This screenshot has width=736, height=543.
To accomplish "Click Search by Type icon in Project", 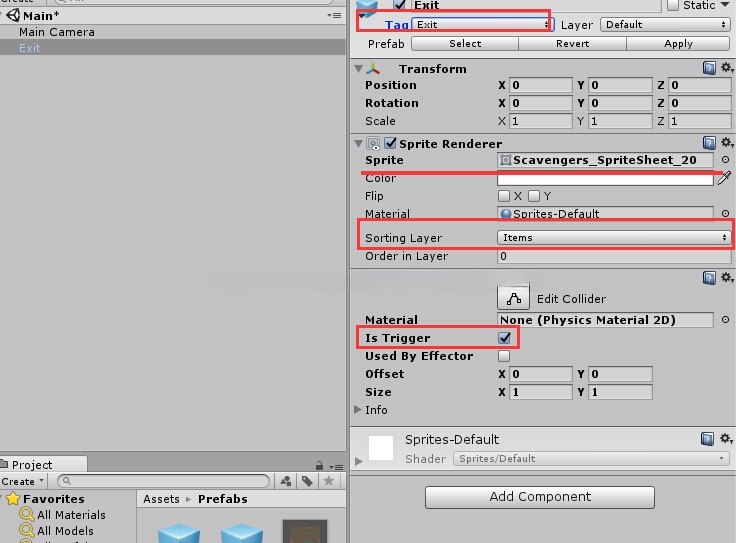I will click(285, 481).
